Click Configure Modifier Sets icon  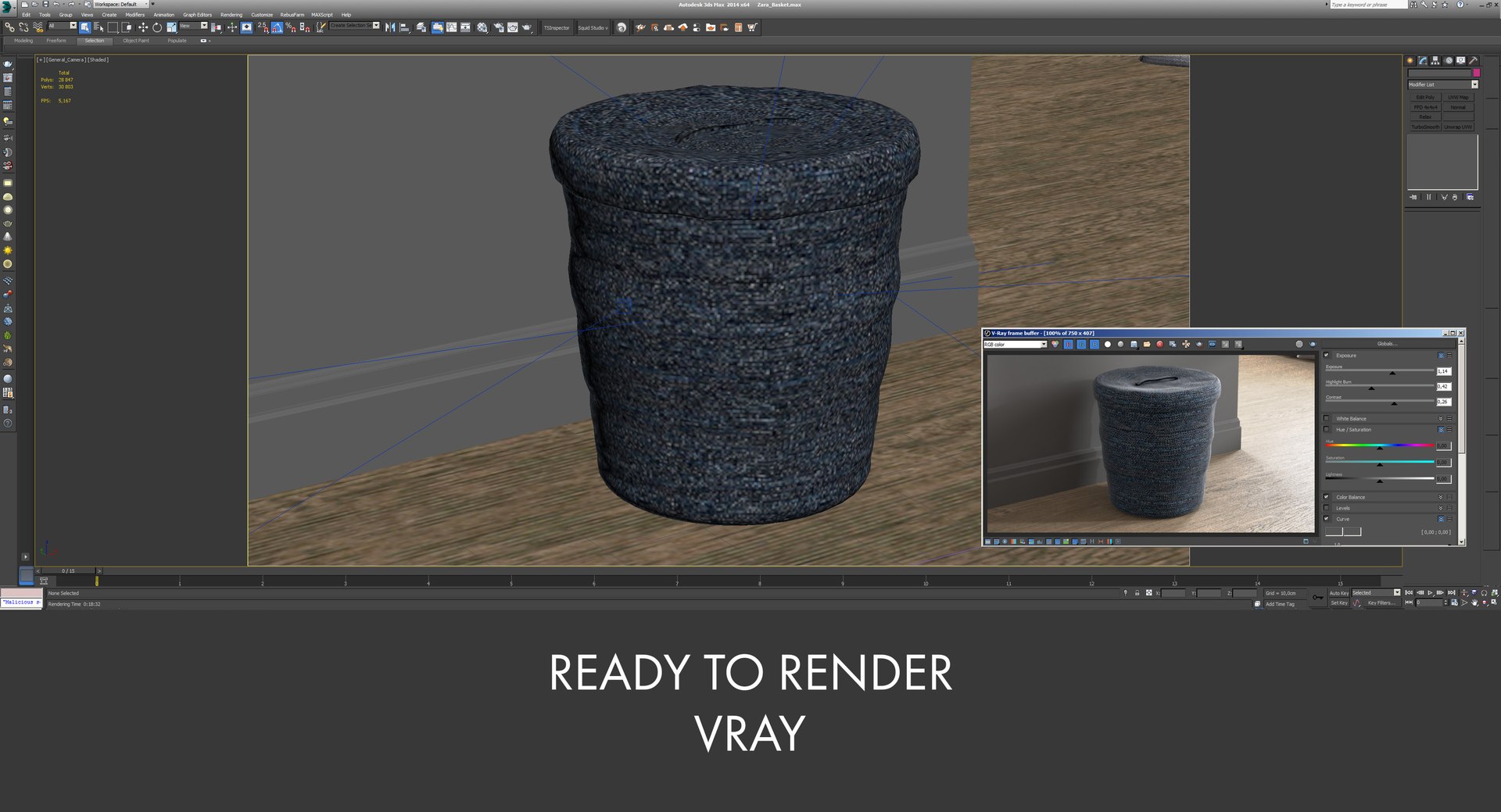coord(1470,197)
